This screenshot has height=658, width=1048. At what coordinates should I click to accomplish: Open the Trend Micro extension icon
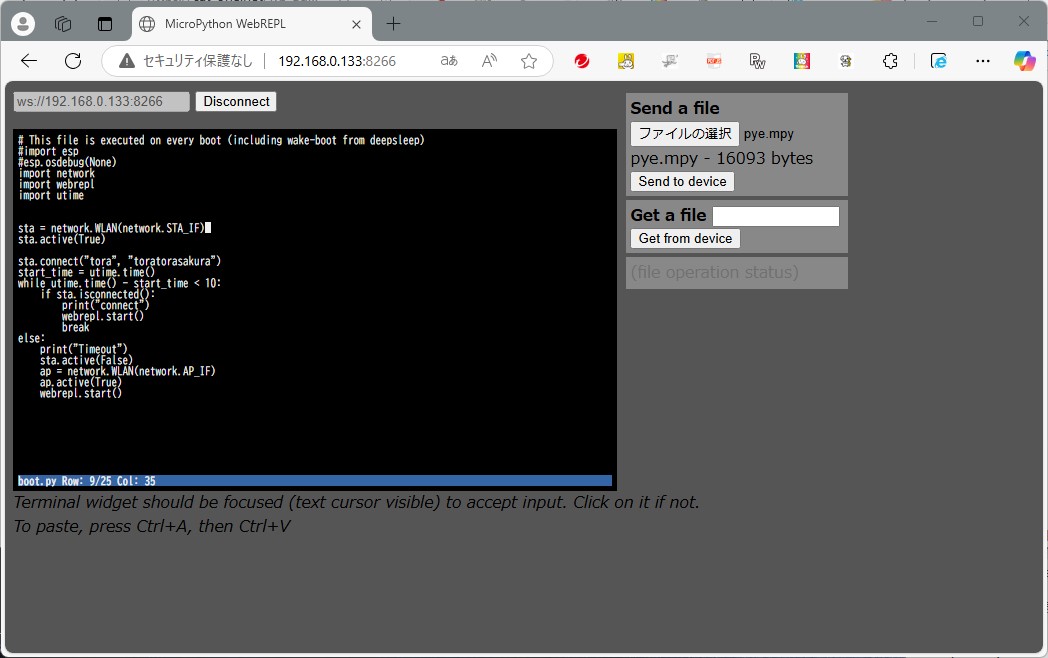(580, 61)
